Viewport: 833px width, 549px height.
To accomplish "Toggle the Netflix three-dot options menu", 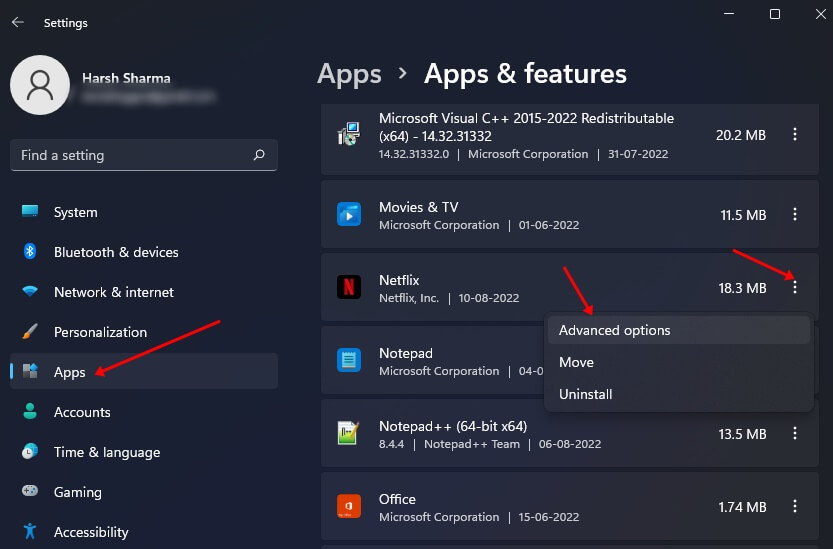I will (x=795, y=288).
